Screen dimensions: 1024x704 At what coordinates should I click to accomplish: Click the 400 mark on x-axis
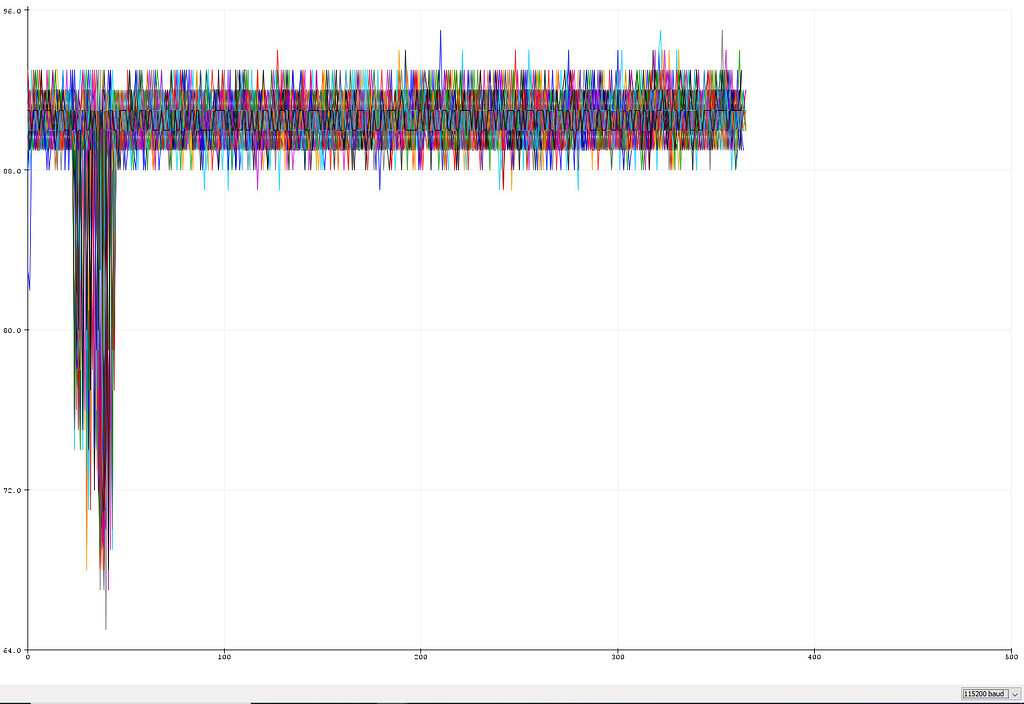(x=816, y=658)
